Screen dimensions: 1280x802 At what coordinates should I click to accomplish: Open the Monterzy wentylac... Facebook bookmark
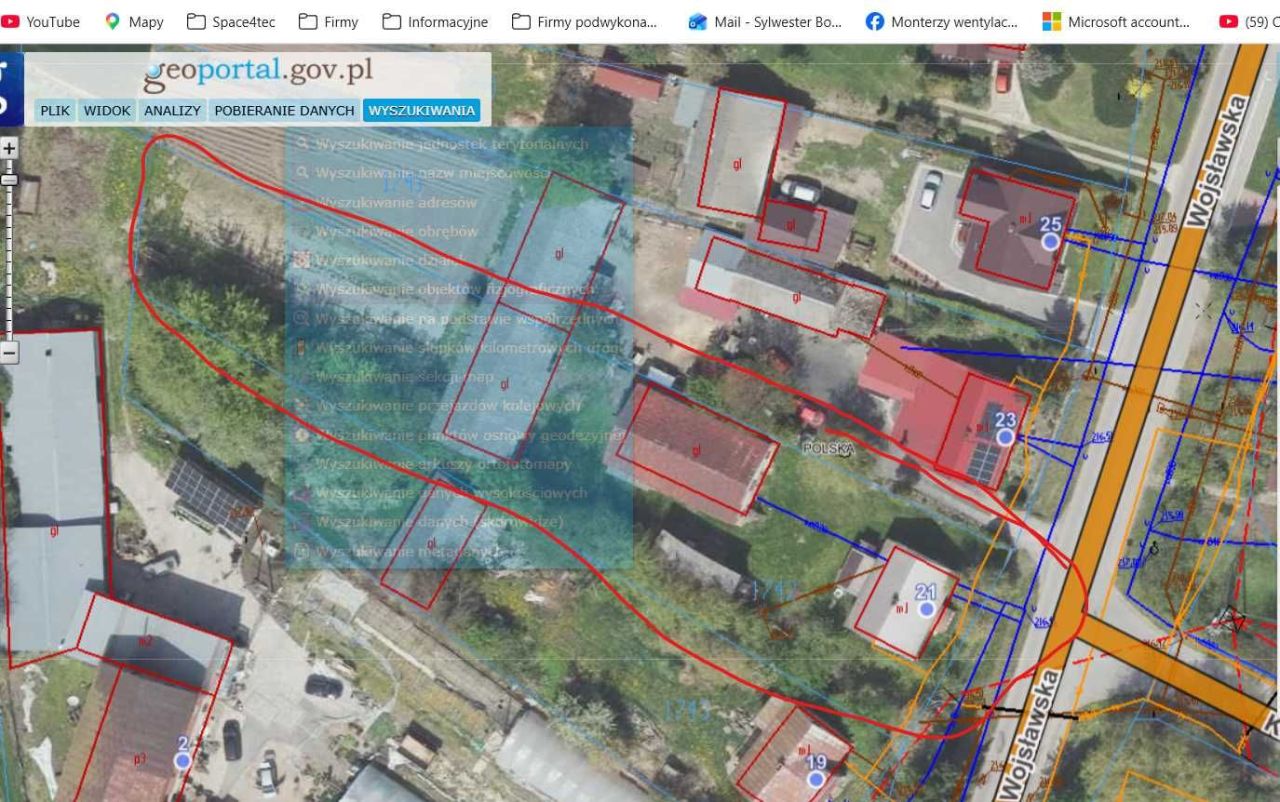tap(941, 21)
